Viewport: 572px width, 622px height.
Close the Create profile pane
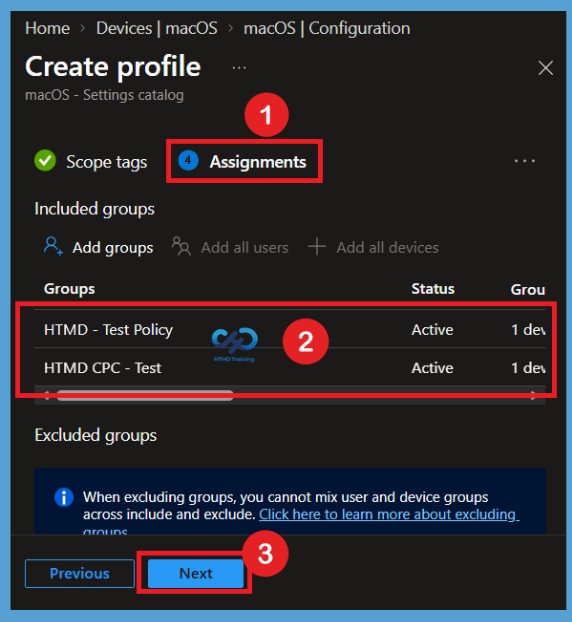tap(546, 68)
